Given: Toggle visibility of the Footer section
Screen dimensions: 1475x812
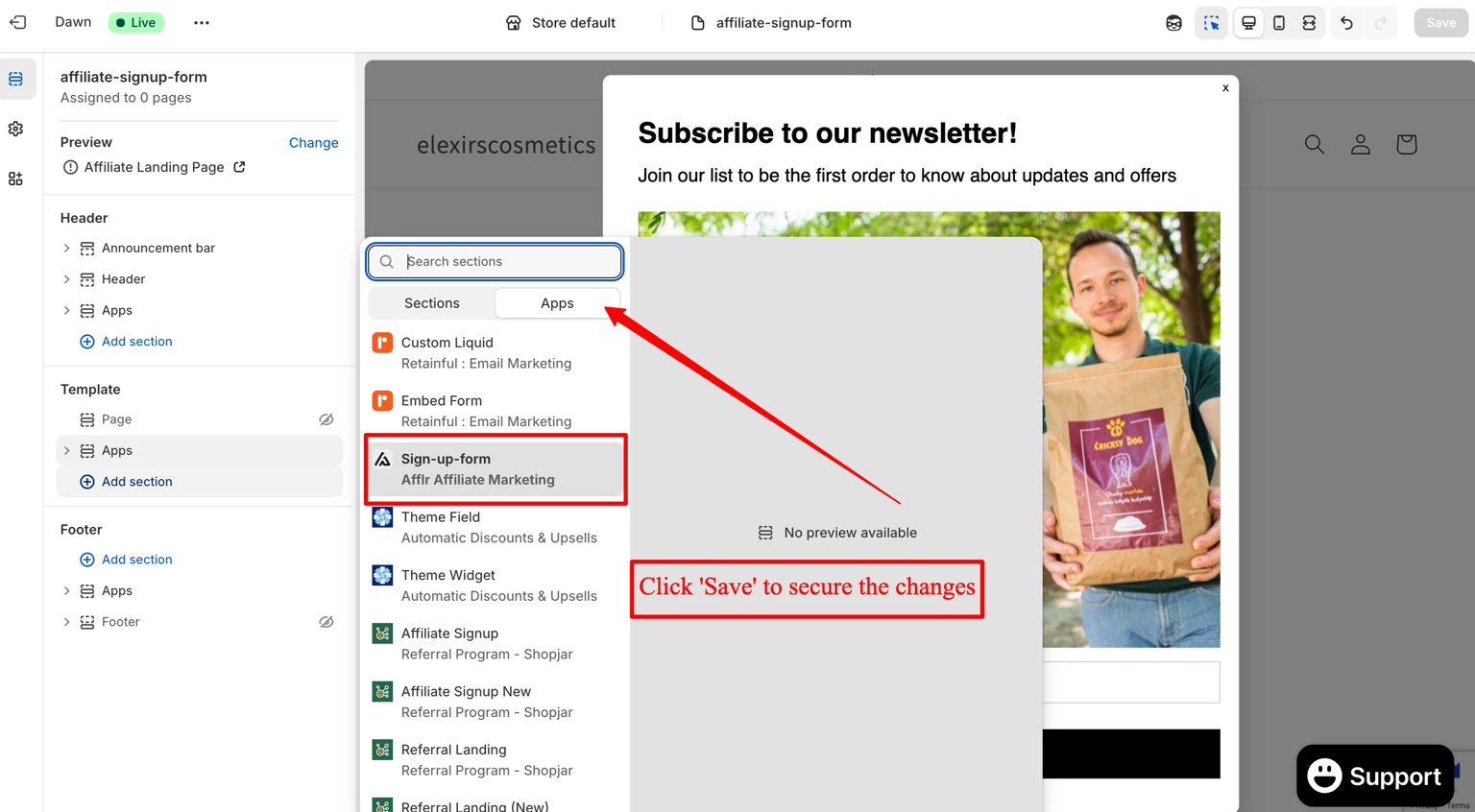Looking at the screenshot, I should (x=326, y=622).
